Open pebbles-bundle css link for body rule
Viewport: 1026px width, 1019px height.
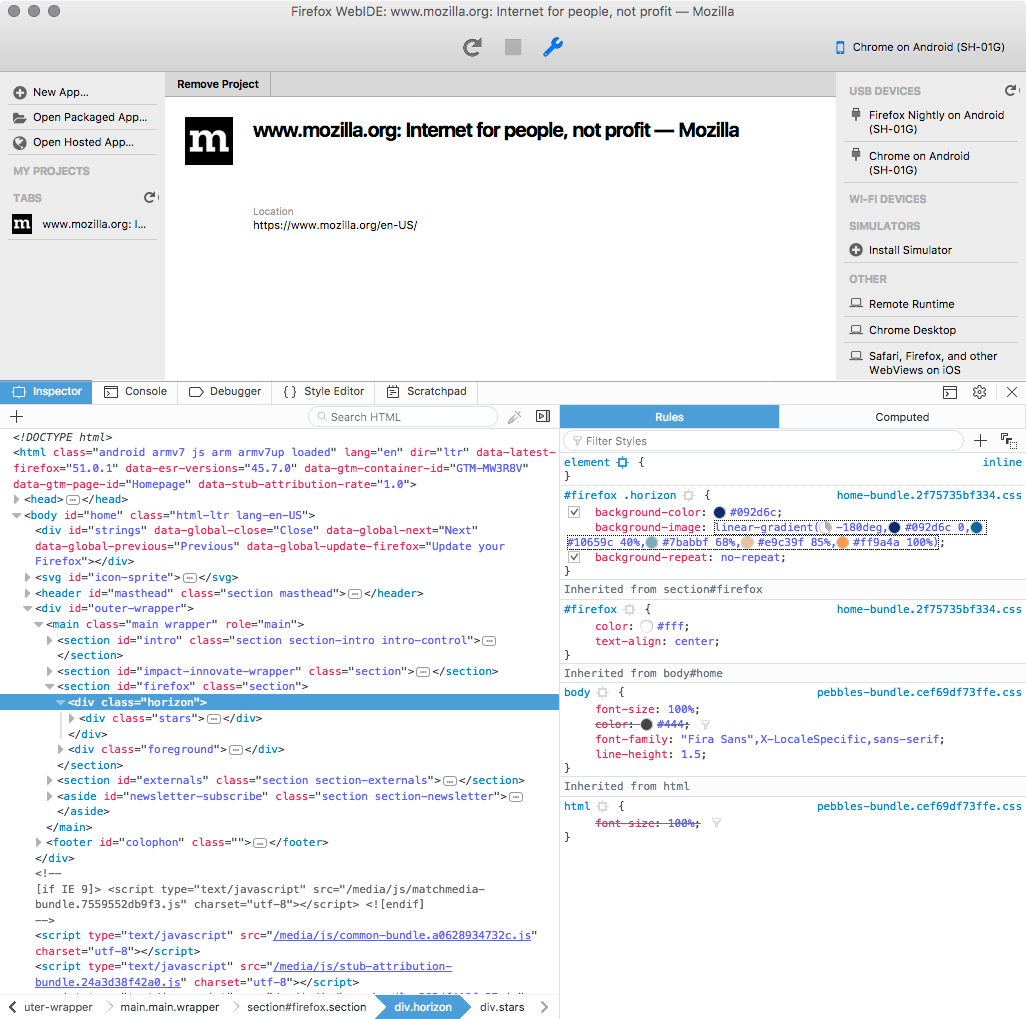pos(919,692)
